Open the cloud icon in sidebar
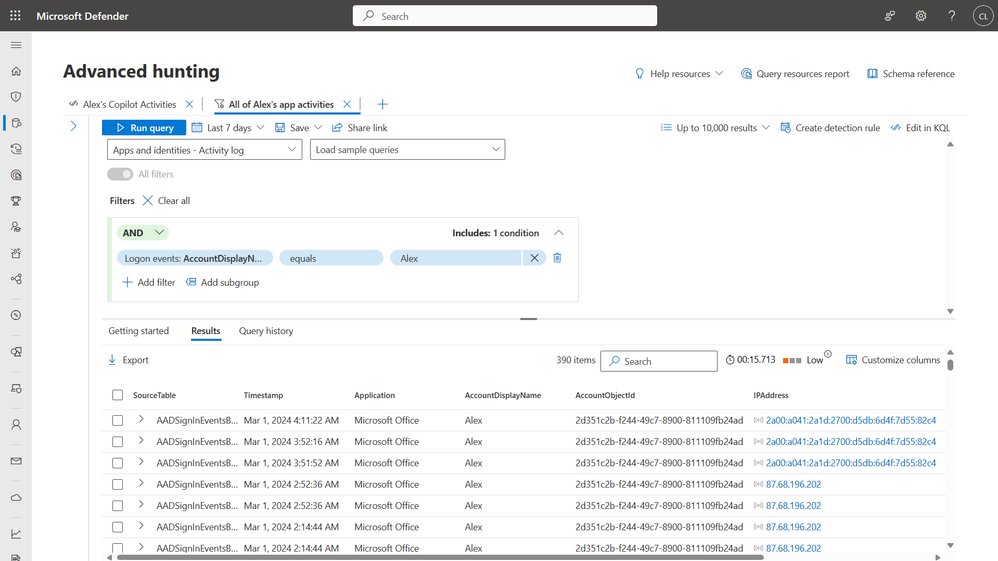Image resolution: width=998 pixels, height=561 pixels. tap(16, 498)
